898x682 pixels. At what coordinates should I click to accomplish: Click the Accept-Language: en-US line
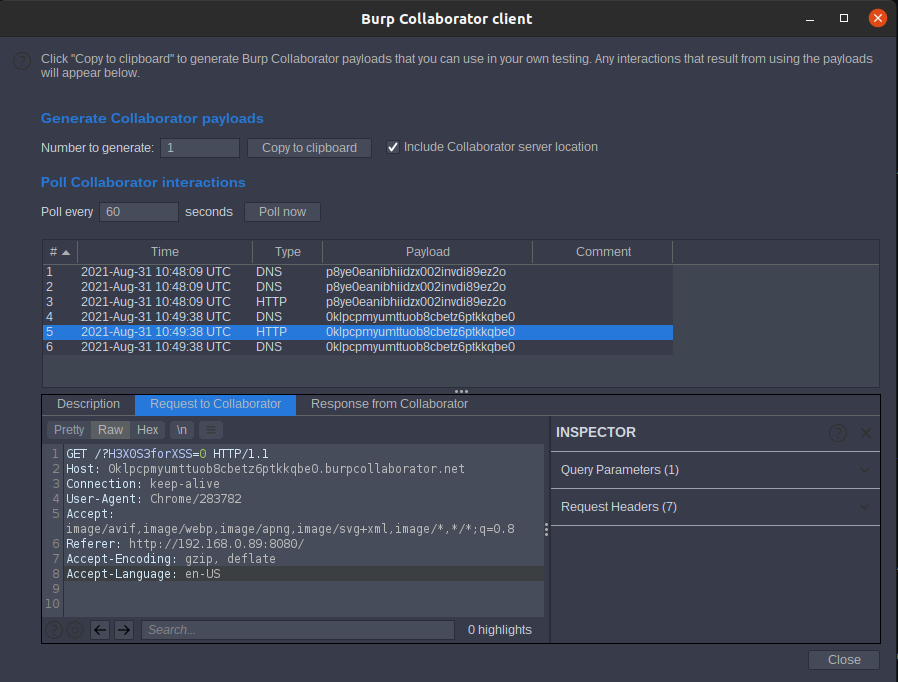(143, 574)
